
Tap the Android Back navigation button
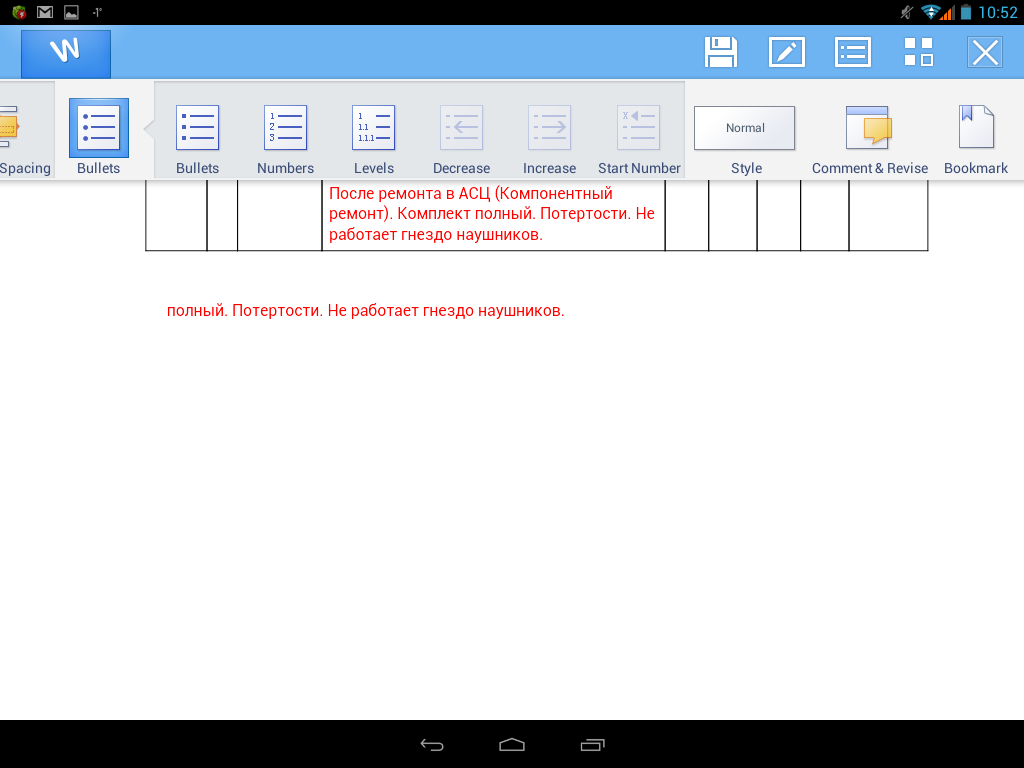pos(432,744)
